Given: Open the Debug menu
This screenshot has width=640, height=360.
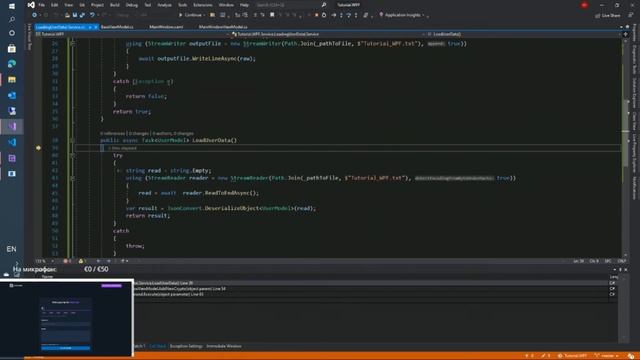Looking at the screenshot, I should 132,5.
